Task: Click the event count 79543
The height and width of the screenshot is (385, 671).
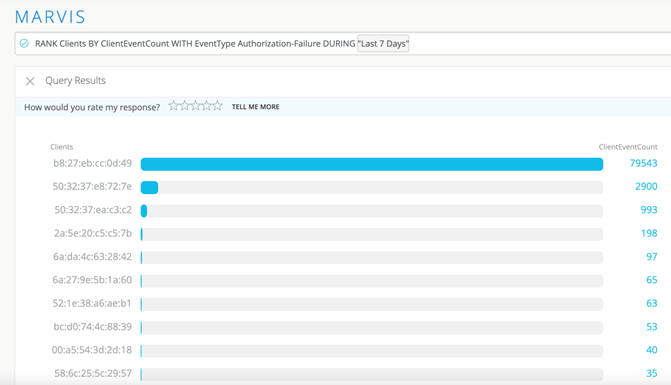Action: tap(643, 163)
